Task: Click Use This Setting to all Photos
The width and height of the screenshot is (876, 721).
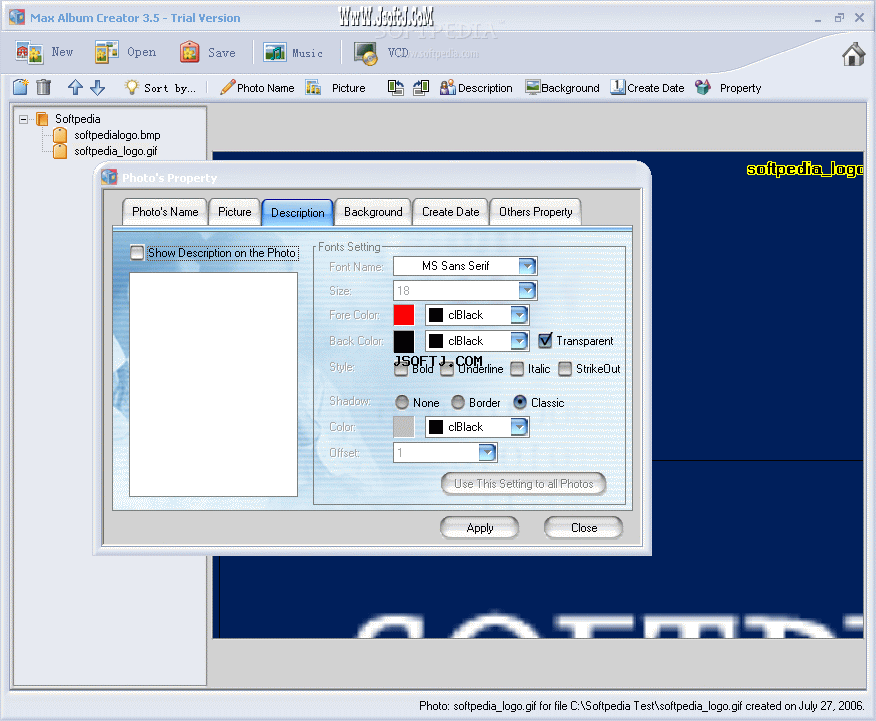Action: pos(523,484)
